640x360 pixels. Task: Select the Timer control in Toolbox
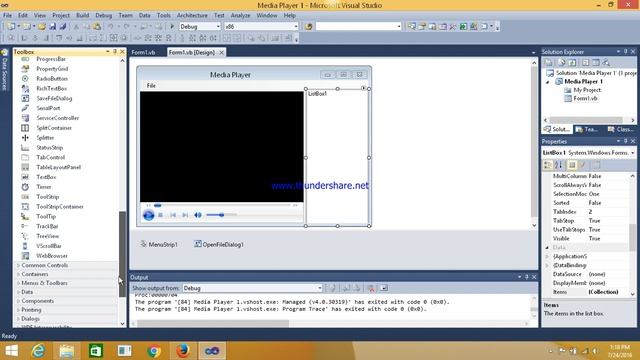coord(44,187)
